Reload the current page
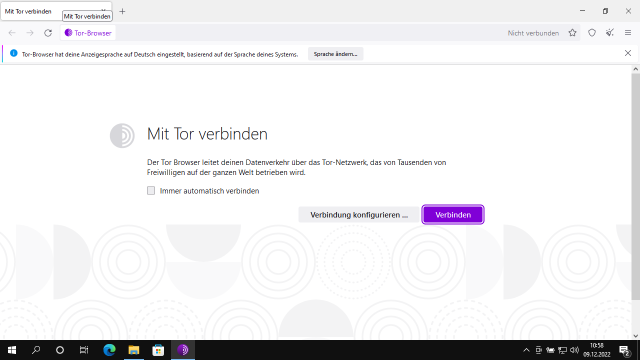 pyautogui.click(x=48, y=33)
